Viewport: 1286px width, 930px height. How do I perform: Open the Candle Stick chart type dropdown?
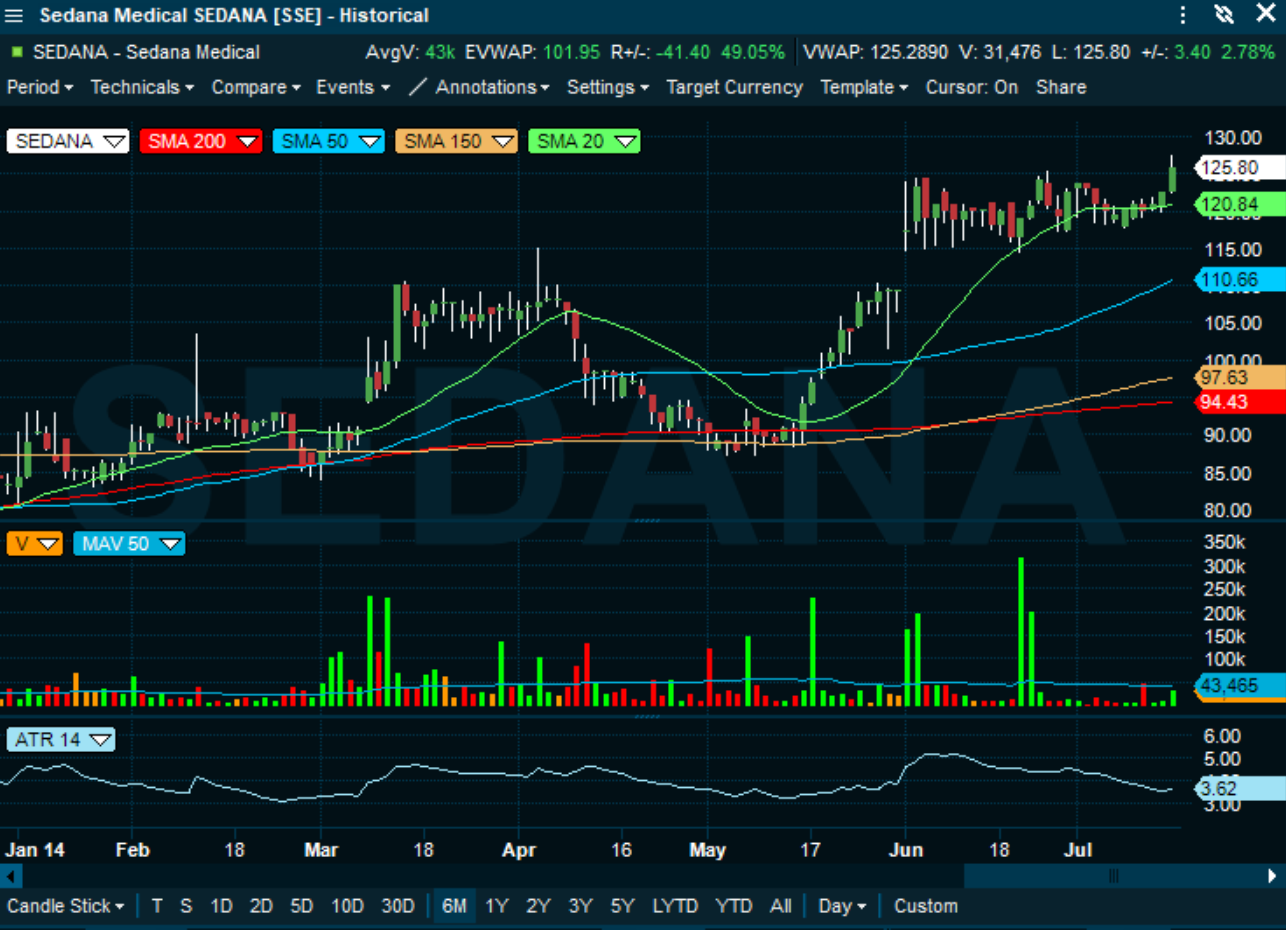coord(66,906)
